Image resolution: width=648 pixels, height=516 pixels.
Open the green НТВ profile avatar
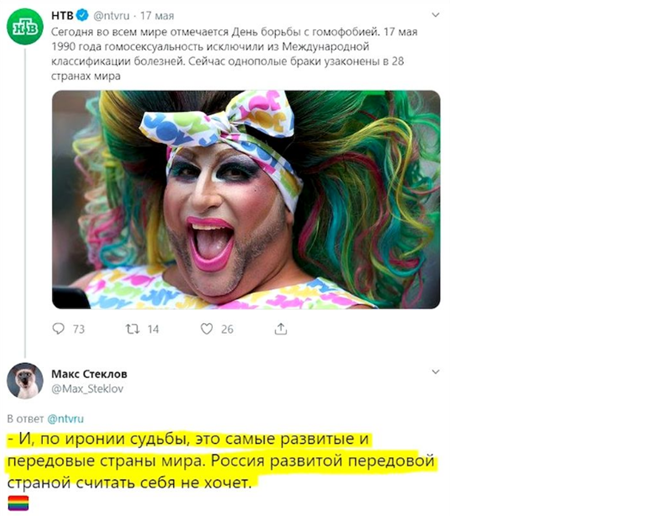[25, 27]
